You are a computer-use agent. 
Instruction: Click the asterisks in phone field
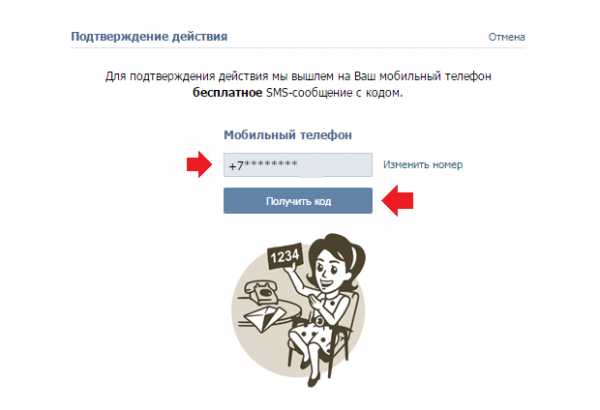(x=271, y=164)
